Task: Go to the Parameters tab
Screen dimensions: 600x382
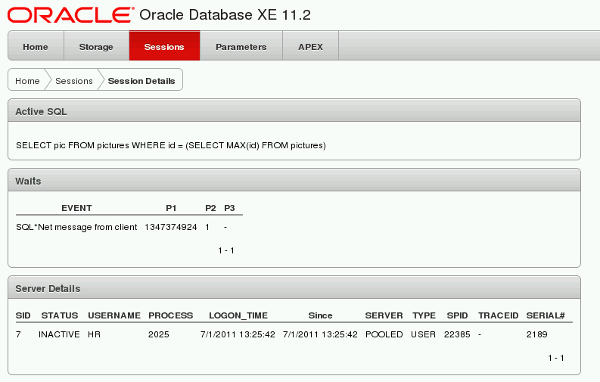Action: click(x=241, y=47)
